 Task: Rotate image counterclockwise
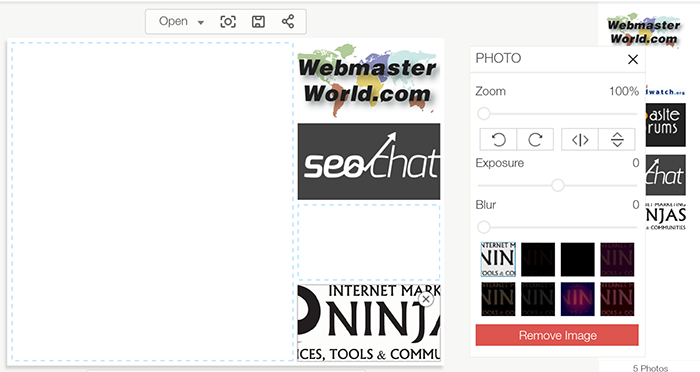[498, 140]
